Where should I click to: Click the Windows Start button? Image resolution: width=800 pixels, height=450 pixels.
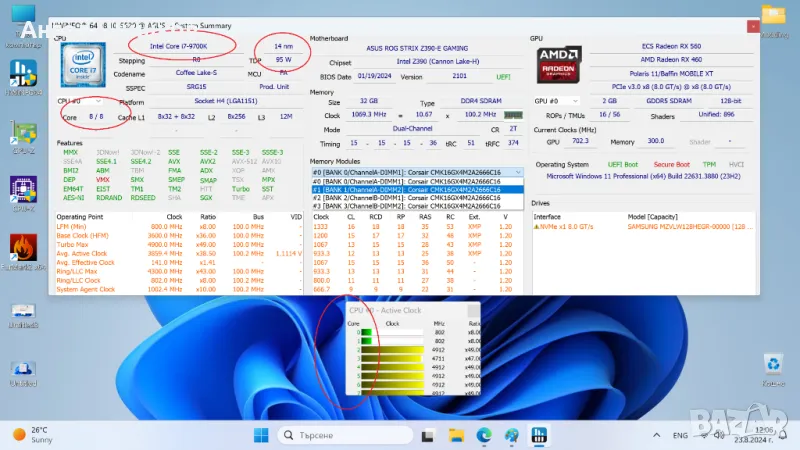tap(260, 435)
